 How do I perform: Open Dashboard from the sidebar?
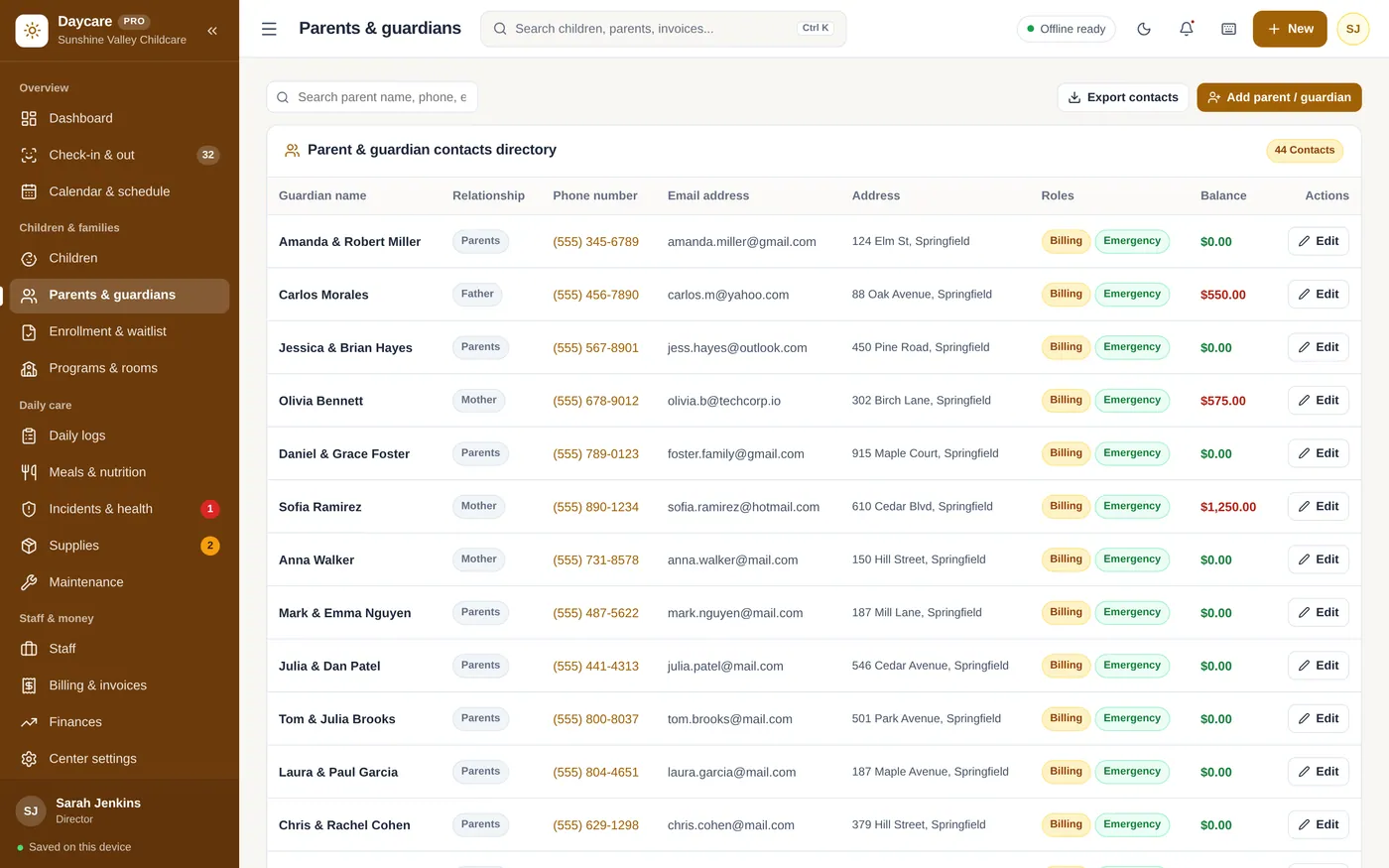click(119, 118)
